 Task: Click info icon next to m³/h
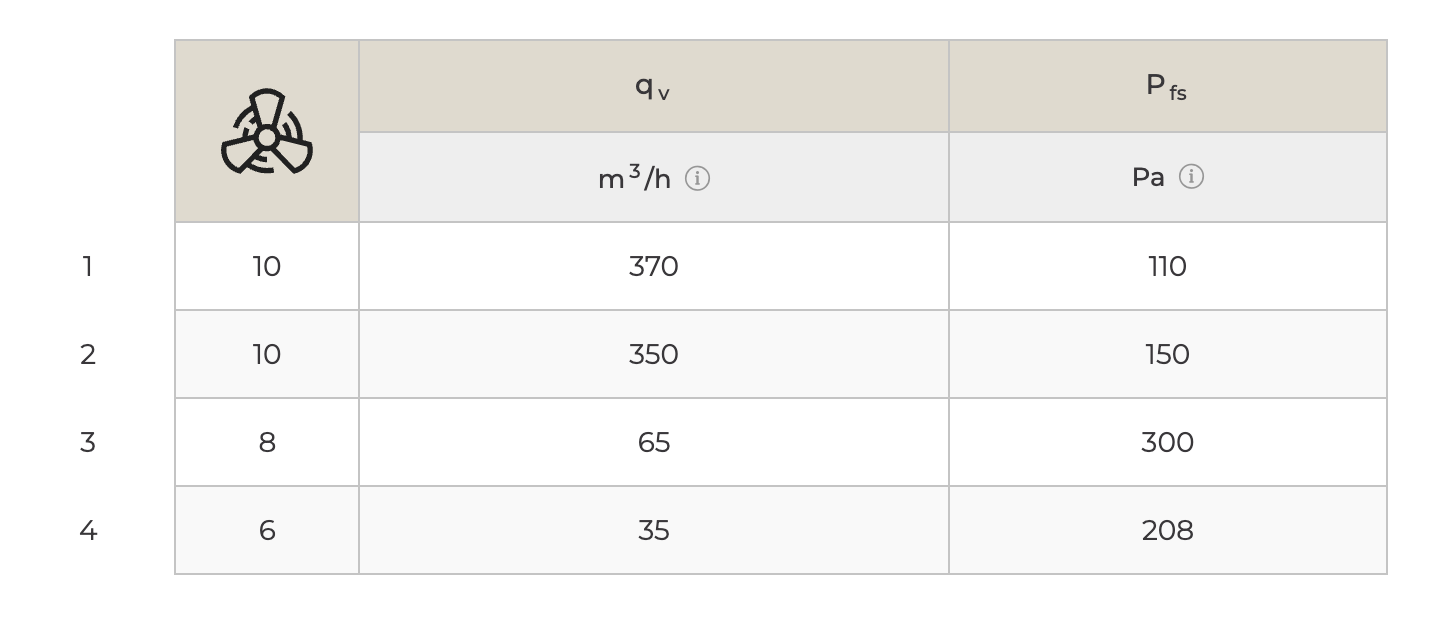(697, 179)
